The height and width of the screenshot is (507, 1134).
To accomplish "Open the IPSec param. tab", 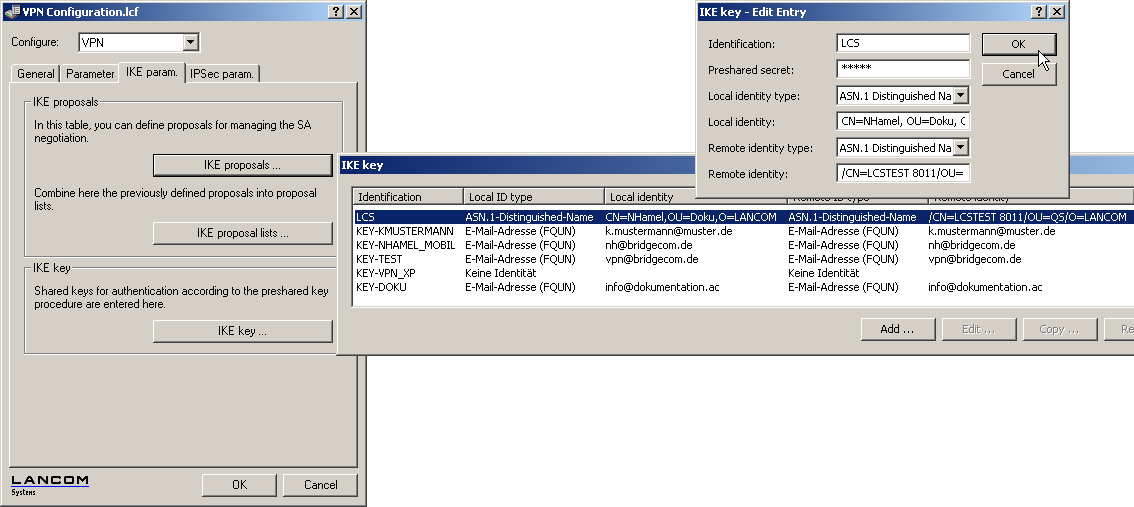I will (x=222, y=74).
